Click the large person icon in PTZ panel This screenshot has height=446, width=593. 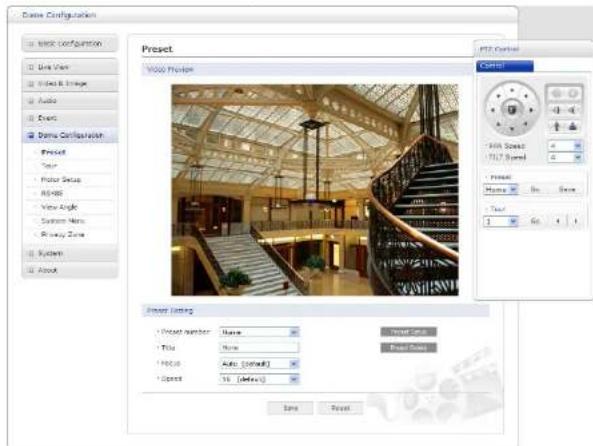click(573, 126)
